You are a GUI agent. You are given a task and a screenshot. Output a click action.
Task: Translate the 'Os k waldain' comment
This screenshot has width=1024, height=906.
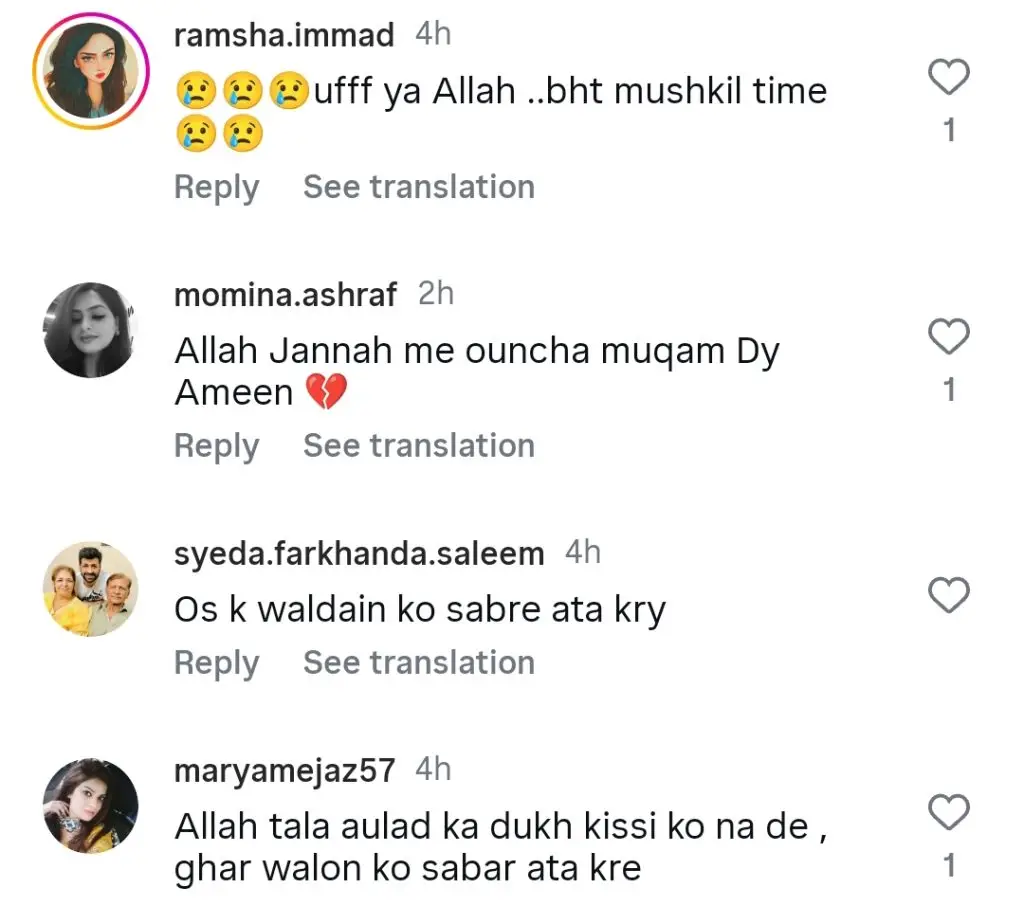pyautogui.click(x=419, y=663)
